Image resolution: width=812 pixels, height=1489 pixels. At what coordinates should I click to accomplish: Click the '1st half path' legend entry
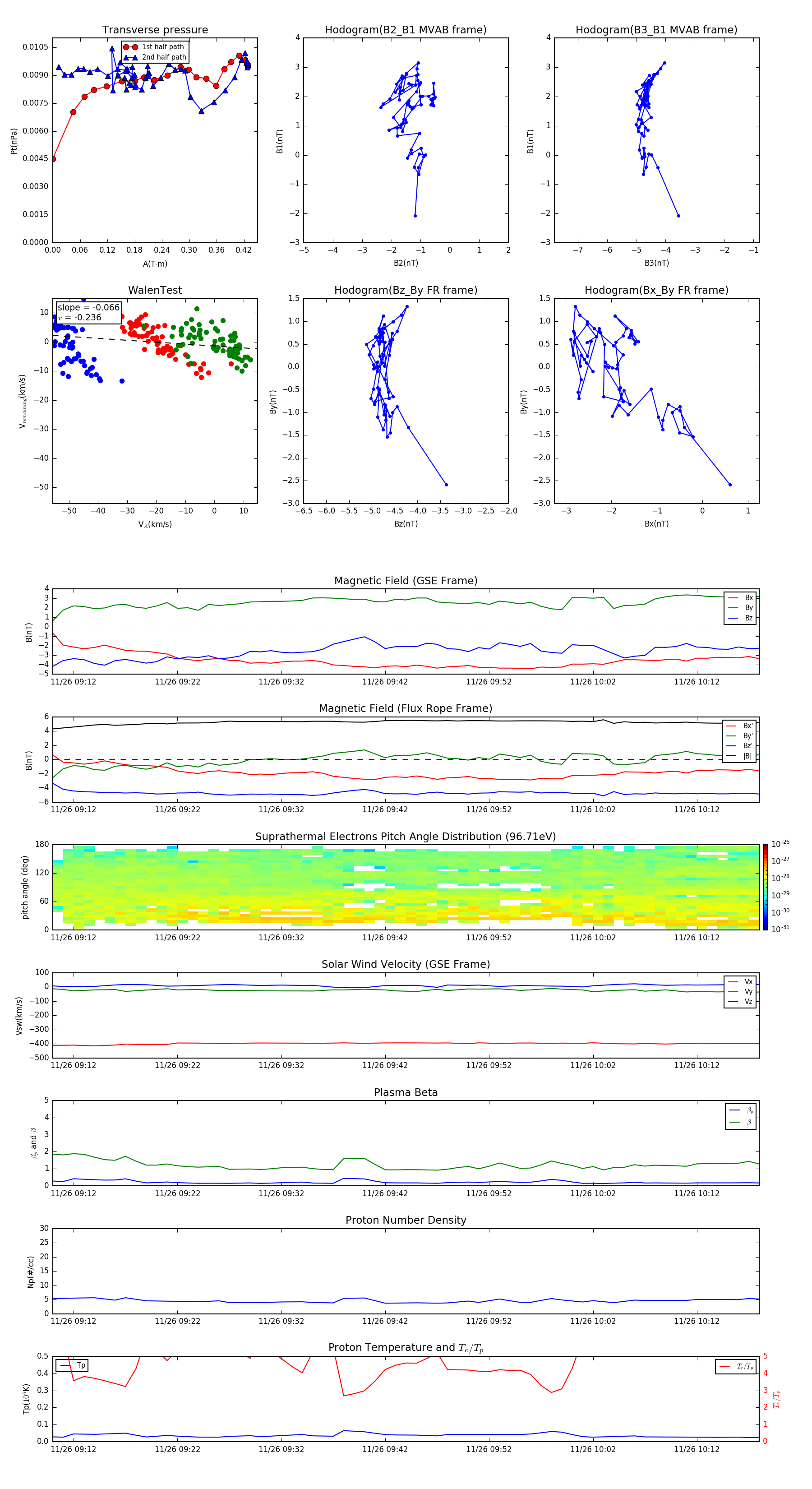[155, 47]
